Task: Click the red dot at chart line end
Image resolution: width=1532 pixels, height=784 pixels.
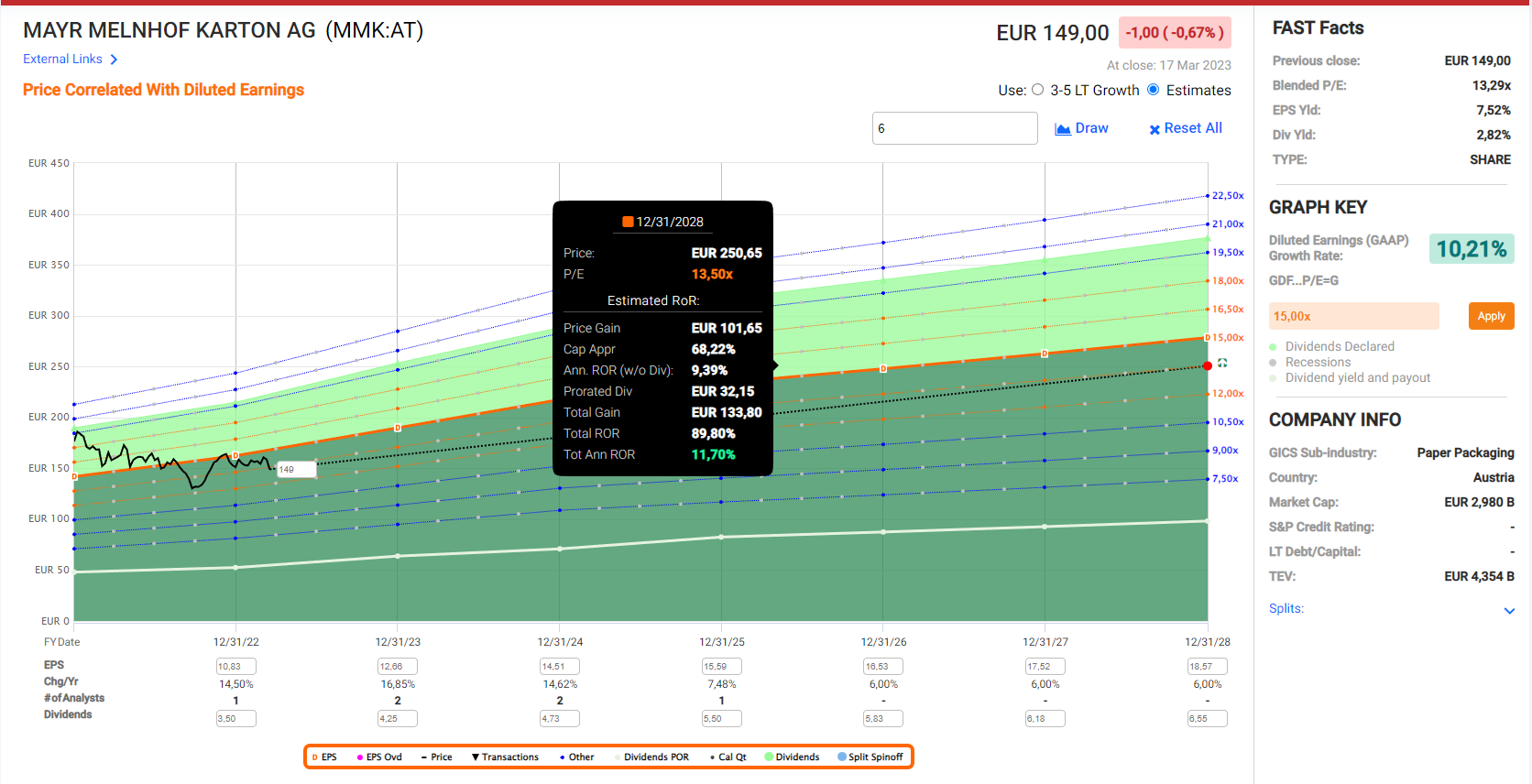Action: tap(1208, 365)
